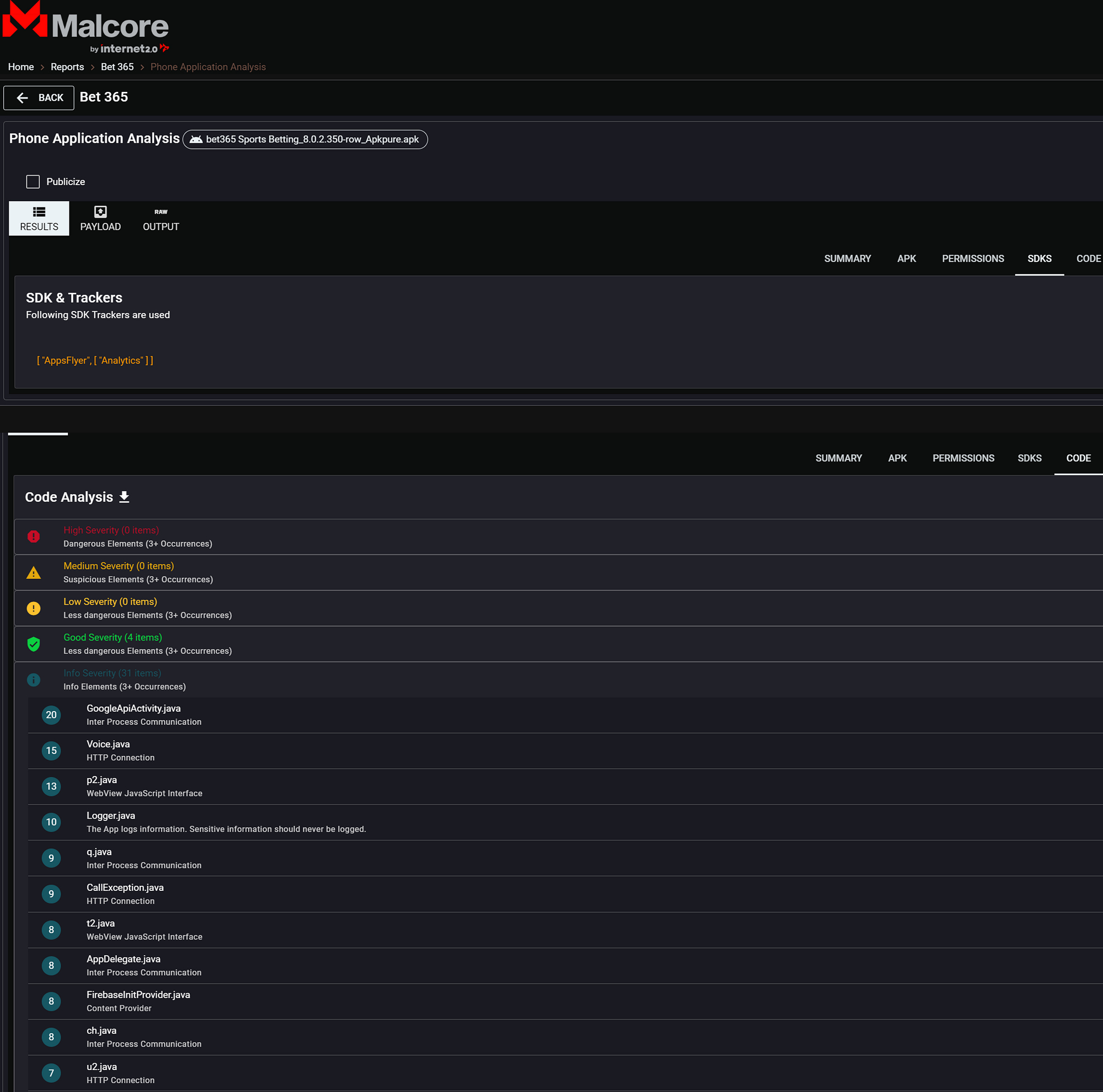
Task: Click the SDK & Trackers heading
Action: [x=74, y=297]
